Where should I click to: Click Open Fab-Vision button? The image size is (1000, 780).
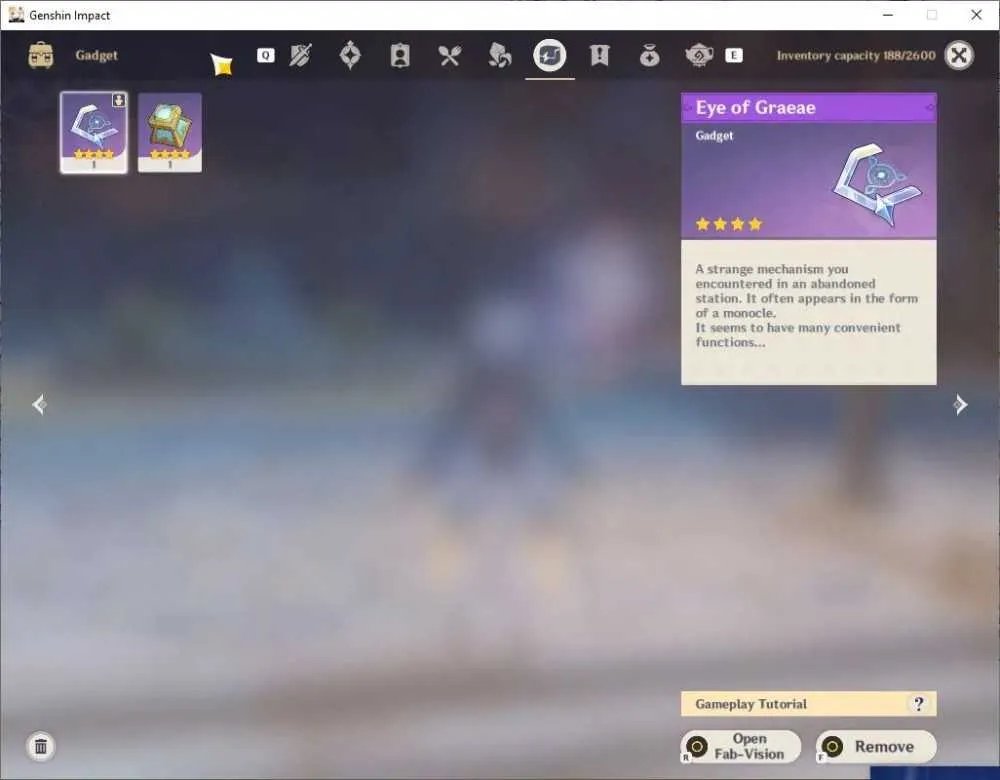point(741,746)
